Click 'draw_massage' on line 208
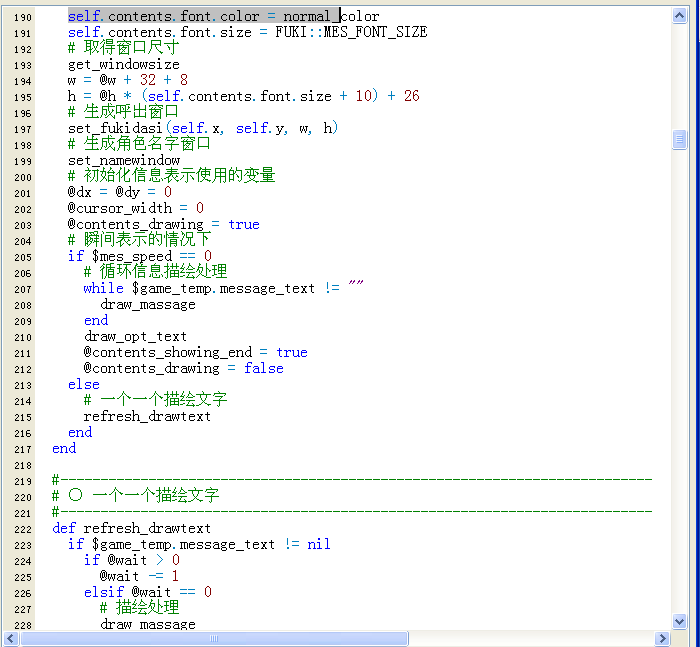Screen dimensions: 700x647 (148, 305)
